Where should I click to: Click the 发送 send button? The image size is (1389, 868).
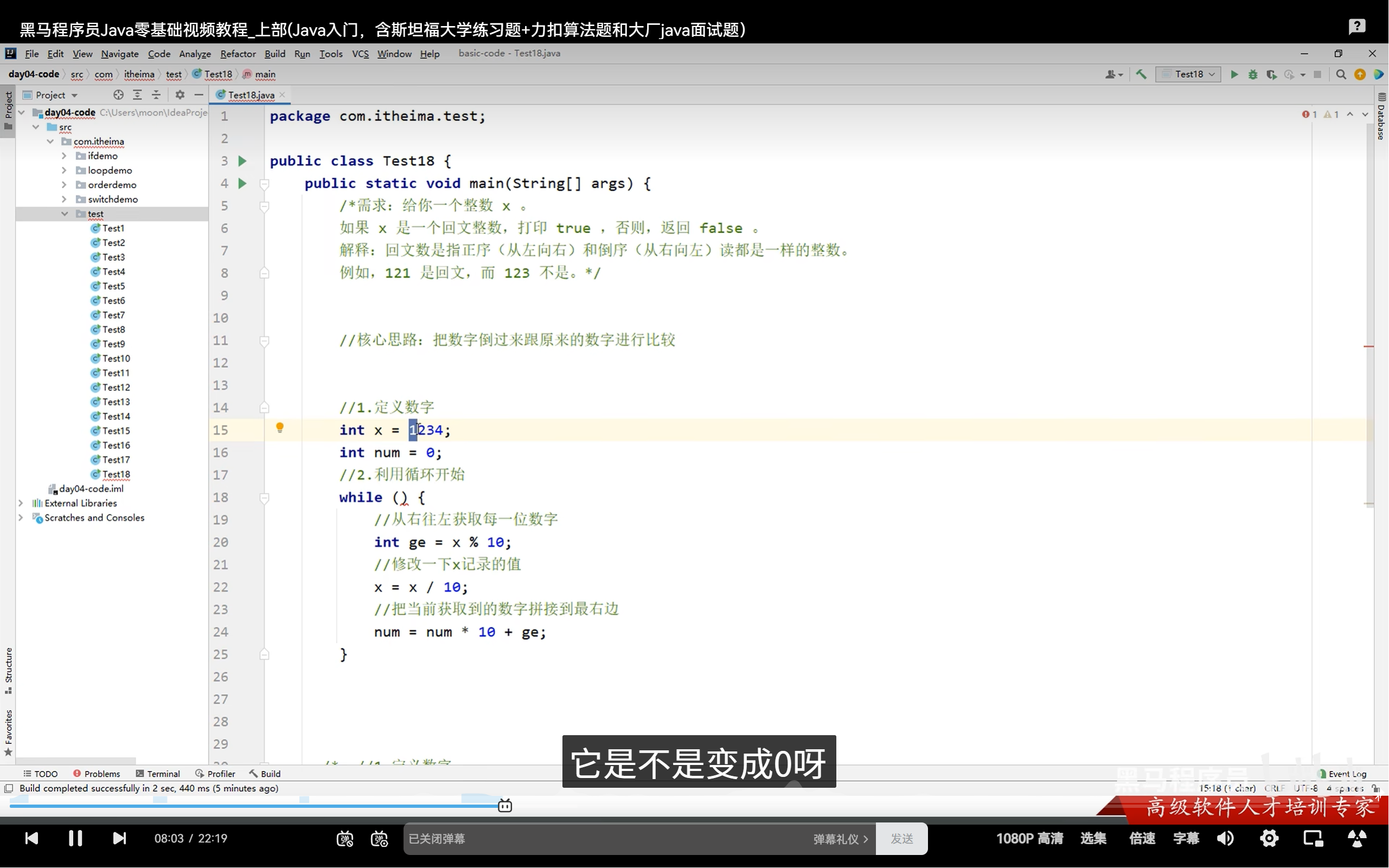coord(901,839)
